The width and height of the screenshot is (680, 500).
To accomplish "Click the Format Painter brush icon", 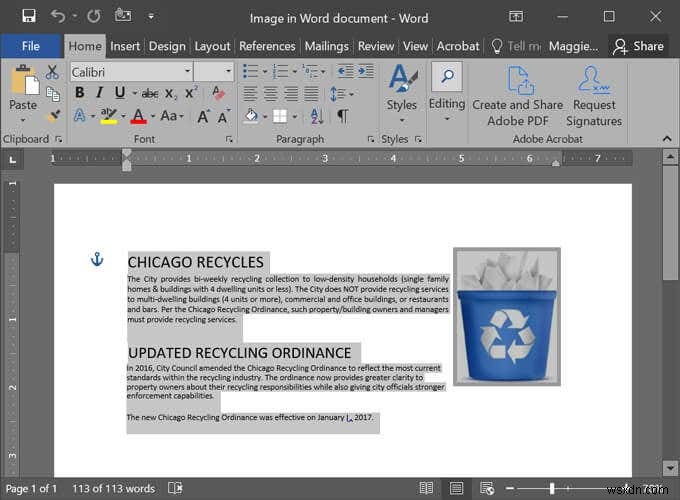I will [53, 116].
